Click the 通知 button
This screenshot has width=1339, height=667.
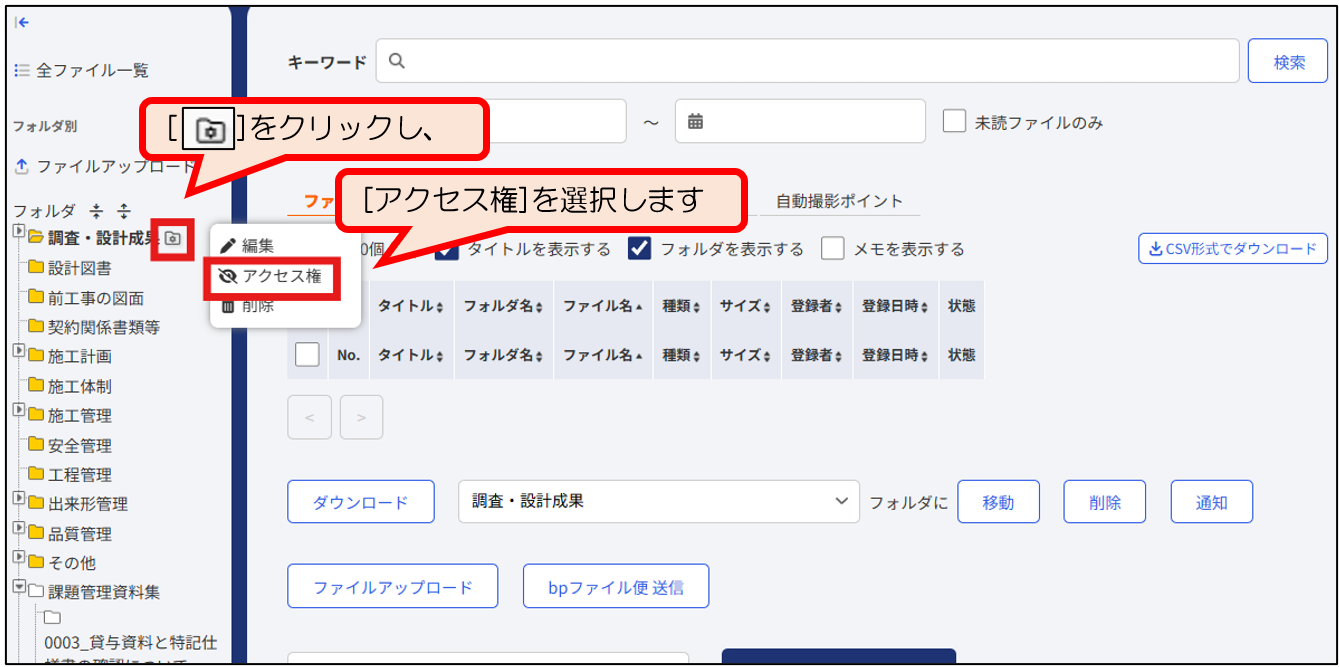pos(1211,502)
